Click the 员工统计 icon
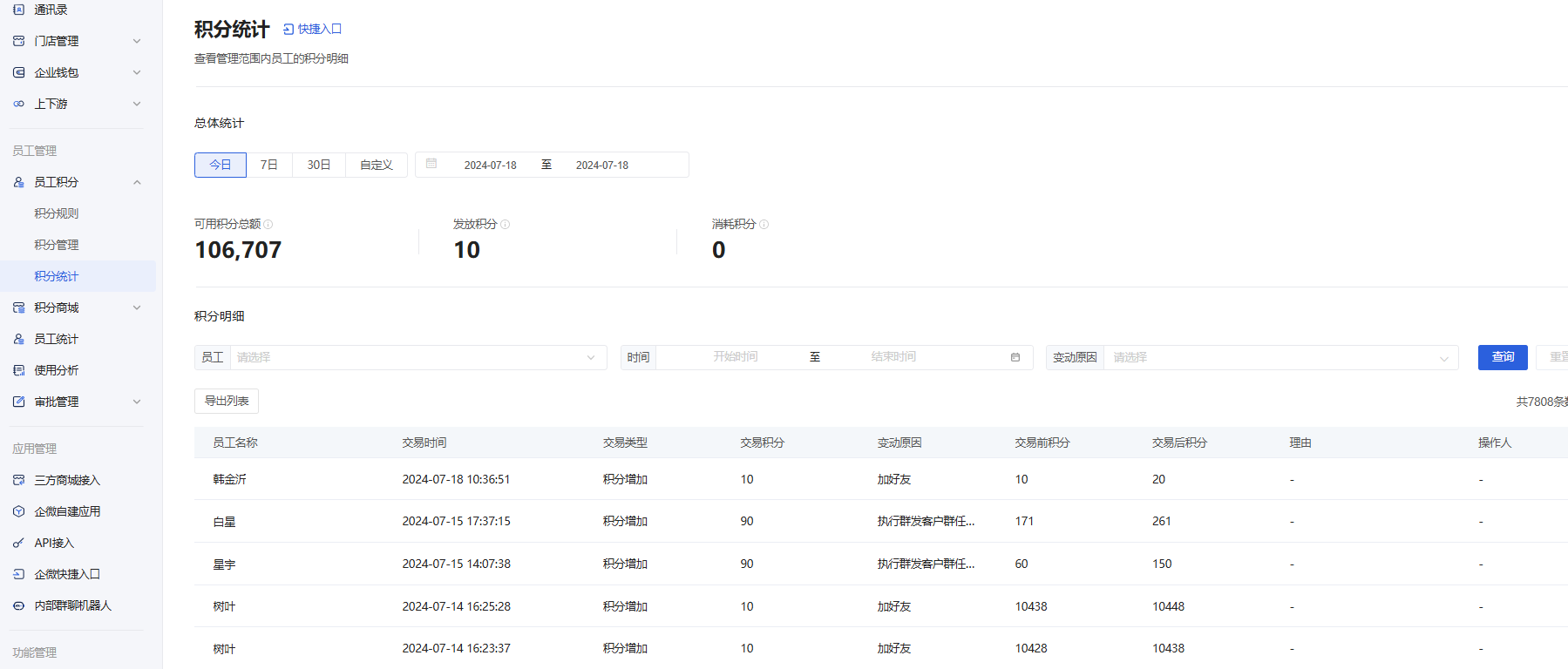The height and width of the screenshot is (669, 1568). click(x=18, y=339)
